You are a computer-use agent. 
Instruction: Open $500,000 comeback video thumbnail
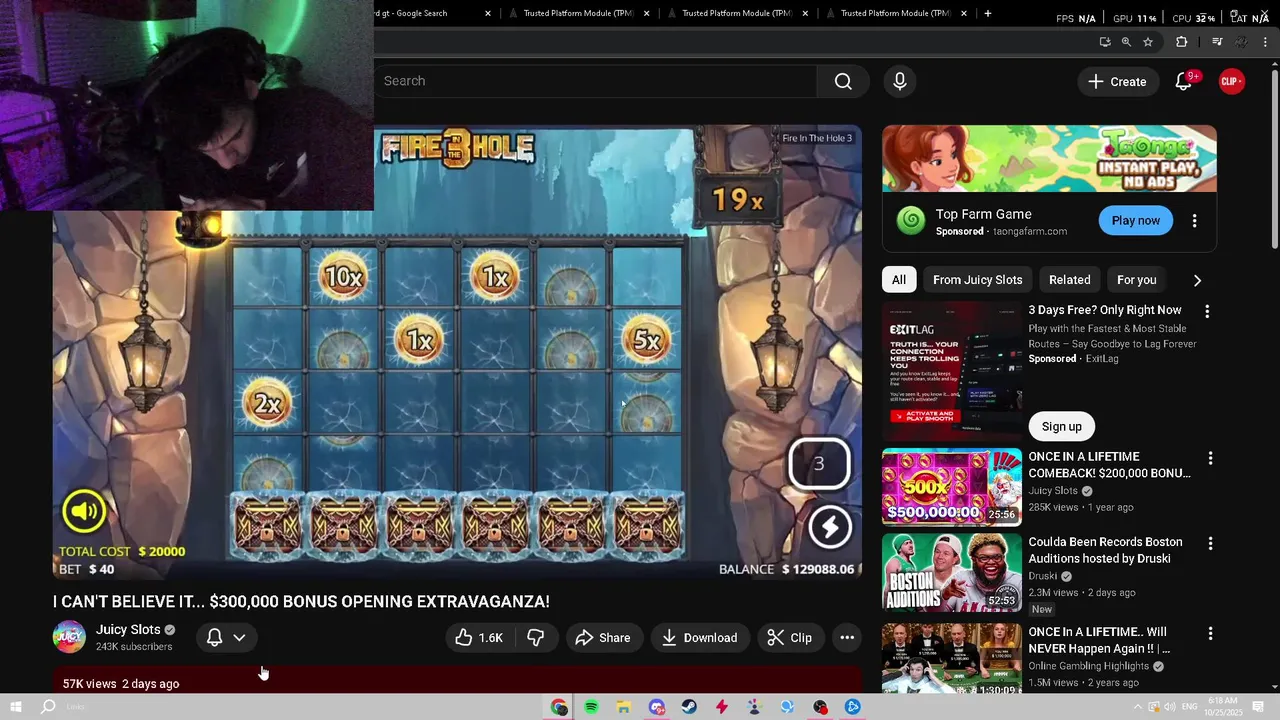952,487
